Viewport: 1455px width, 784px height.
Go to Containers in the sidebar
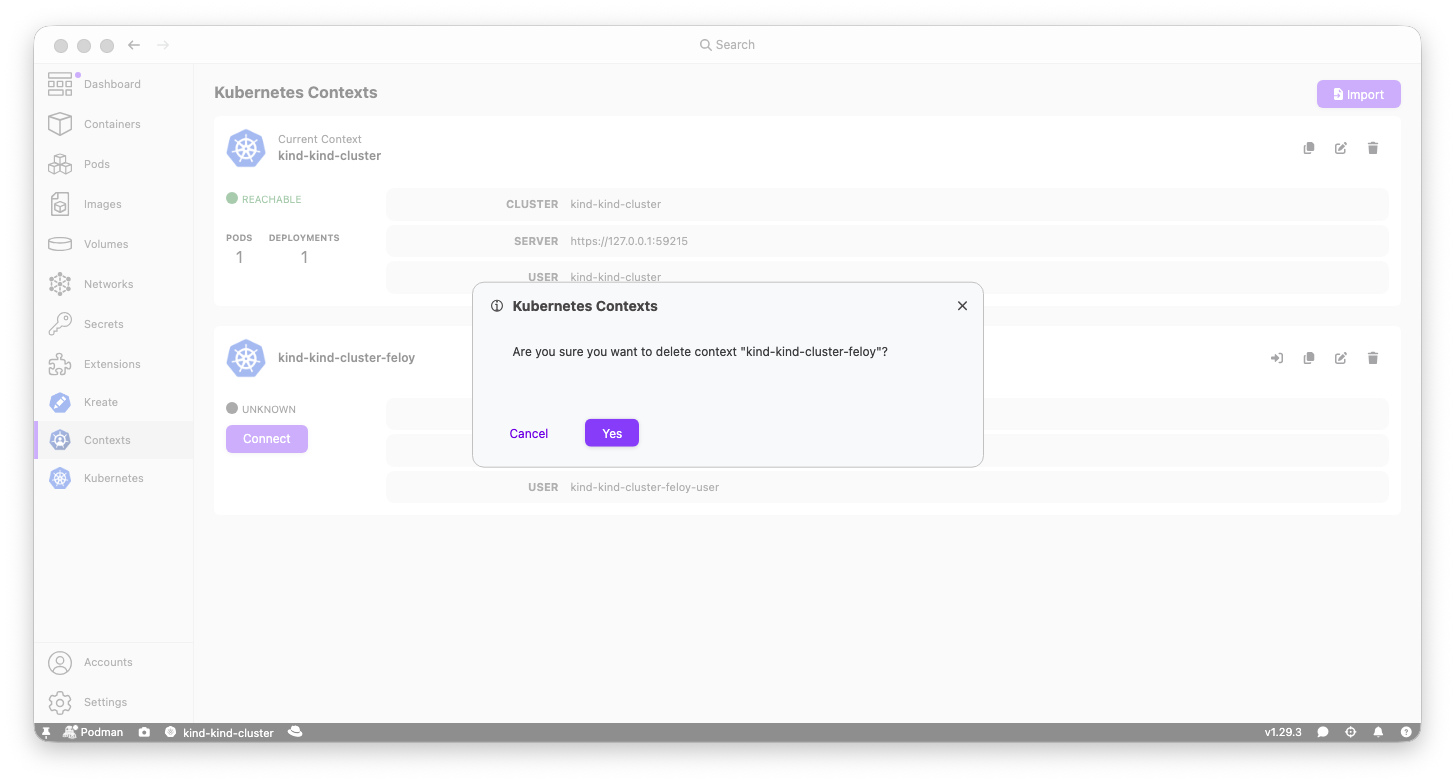coord(113,124)
